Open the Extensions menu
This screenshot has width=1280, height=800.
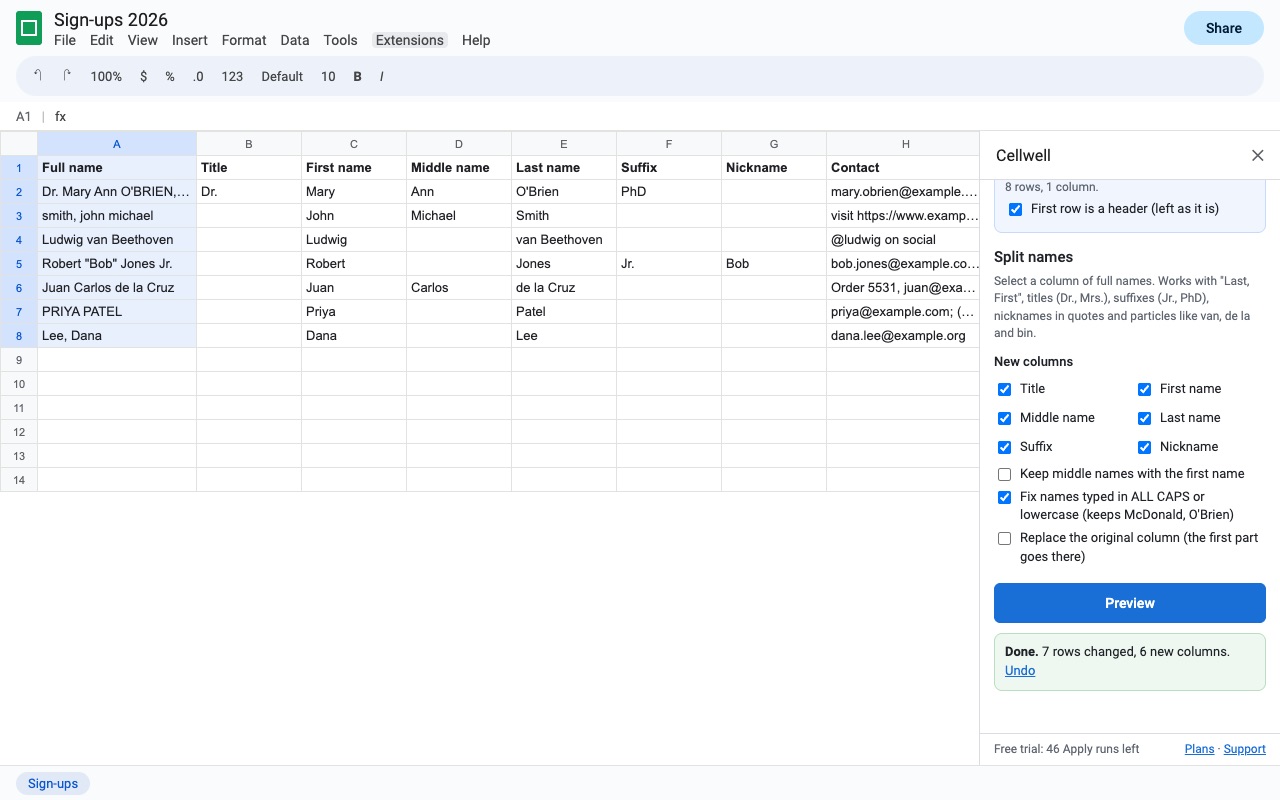[409, 40]
